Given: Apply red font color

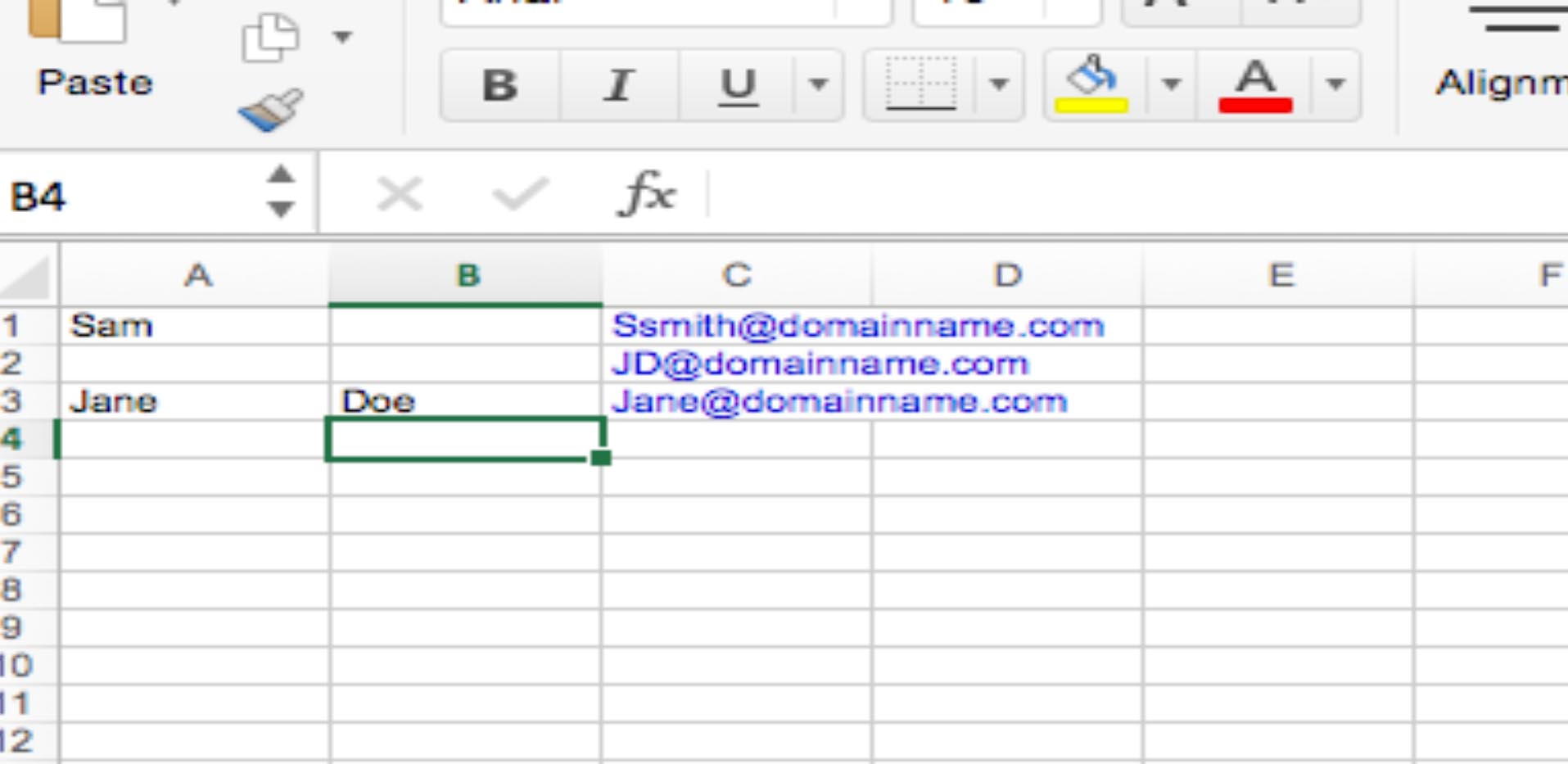Looking at the screenshot, I should click(x=1255, y=84).
